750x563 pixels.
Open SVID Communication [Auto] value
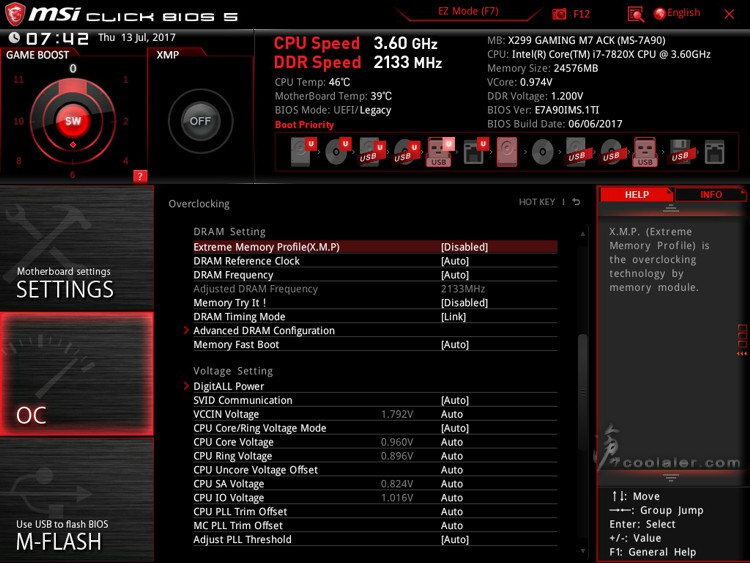point(455,400)
